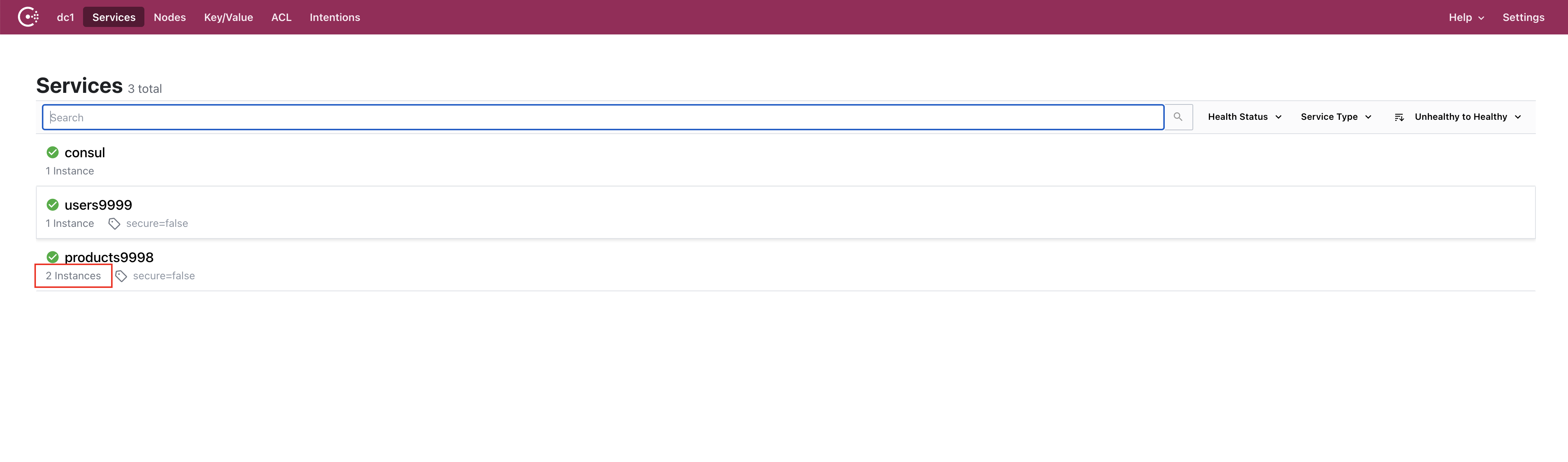Viewport: 1568px width, 462px height.
Task: Expand the Health Status filter
Action: pos(1244,117)
